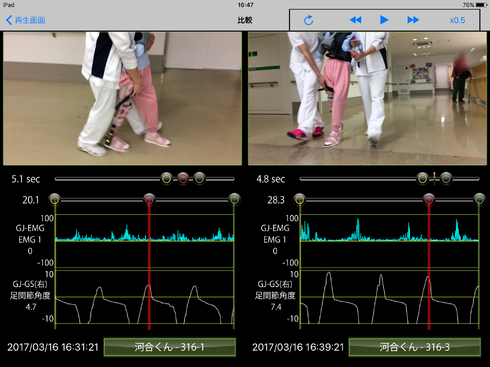
Task: Tap the rewind double-arrow icon
Action: point(356,20)
